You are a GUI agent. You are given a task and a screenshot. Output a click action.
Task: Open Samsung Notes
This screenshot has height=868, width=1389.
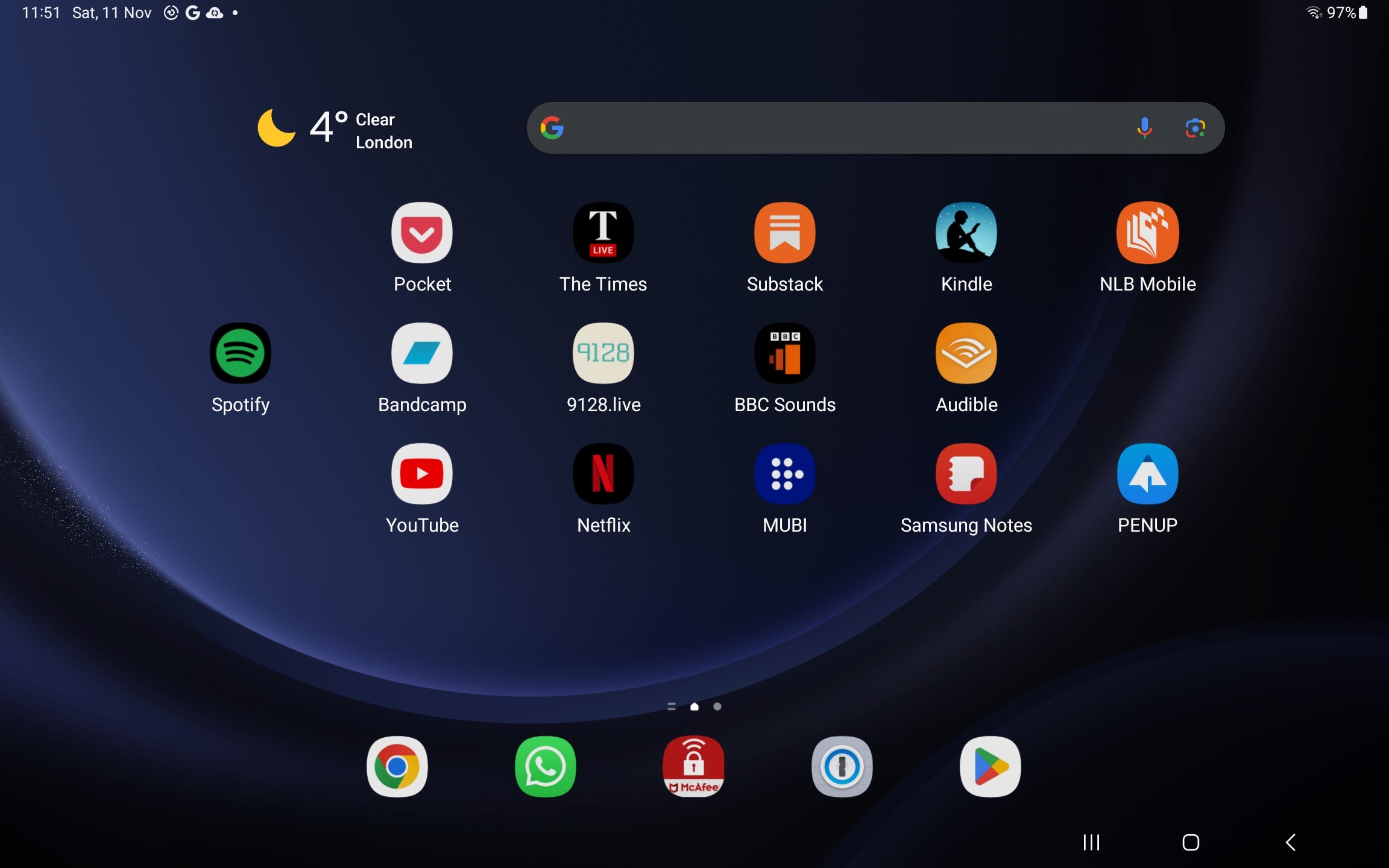click(966, 474)
